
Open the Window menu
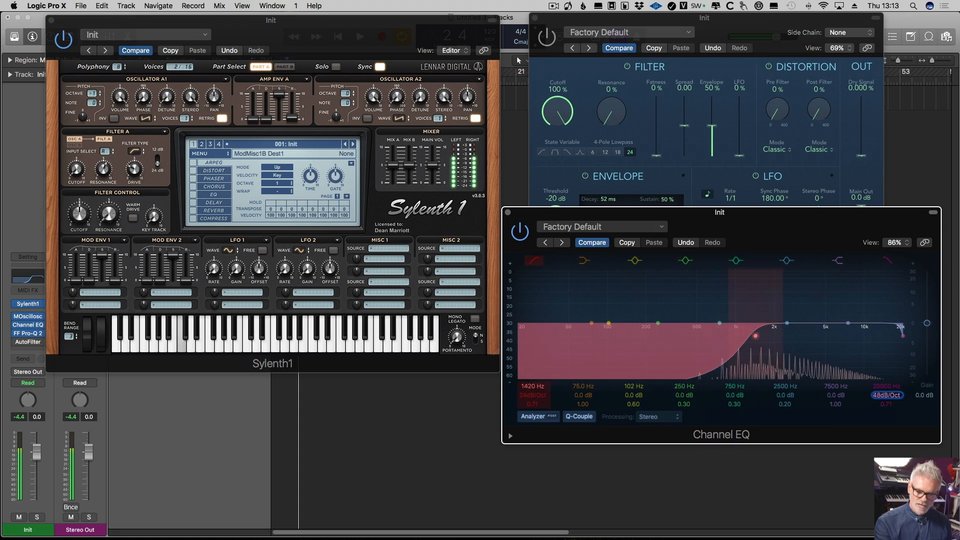[x=272, y=6]
